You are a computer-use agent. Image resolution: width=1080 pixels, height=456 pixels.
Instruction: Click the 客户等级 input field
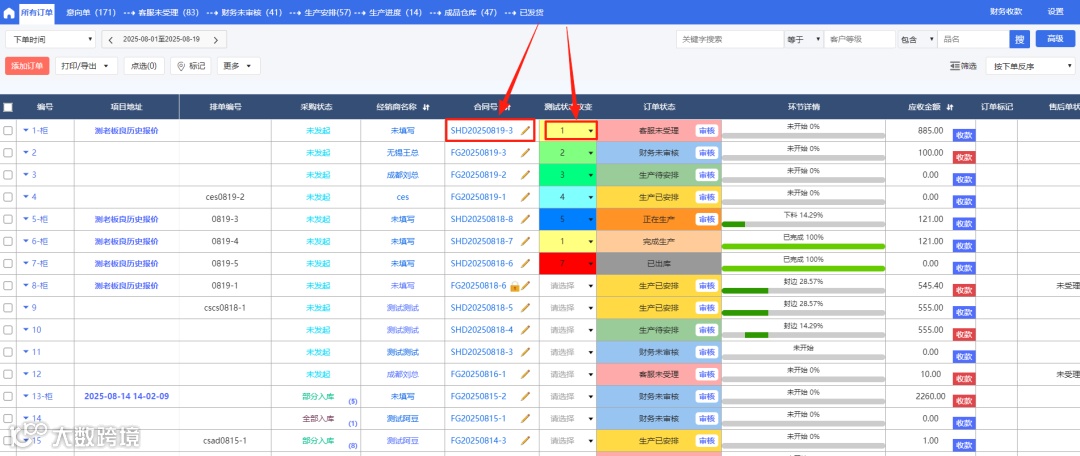(860, 40)
